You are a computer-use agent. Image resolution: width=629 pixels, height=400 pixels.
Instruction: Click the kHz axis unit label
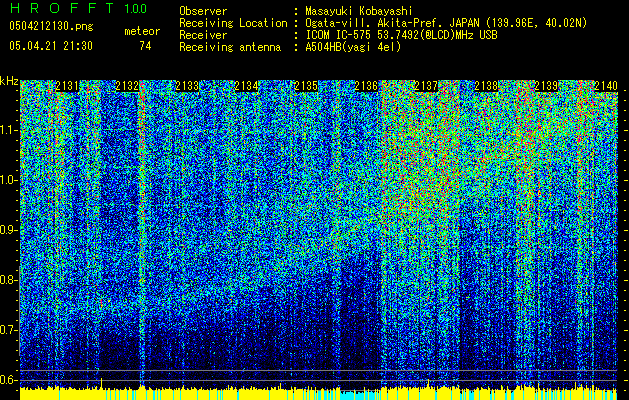9,81
